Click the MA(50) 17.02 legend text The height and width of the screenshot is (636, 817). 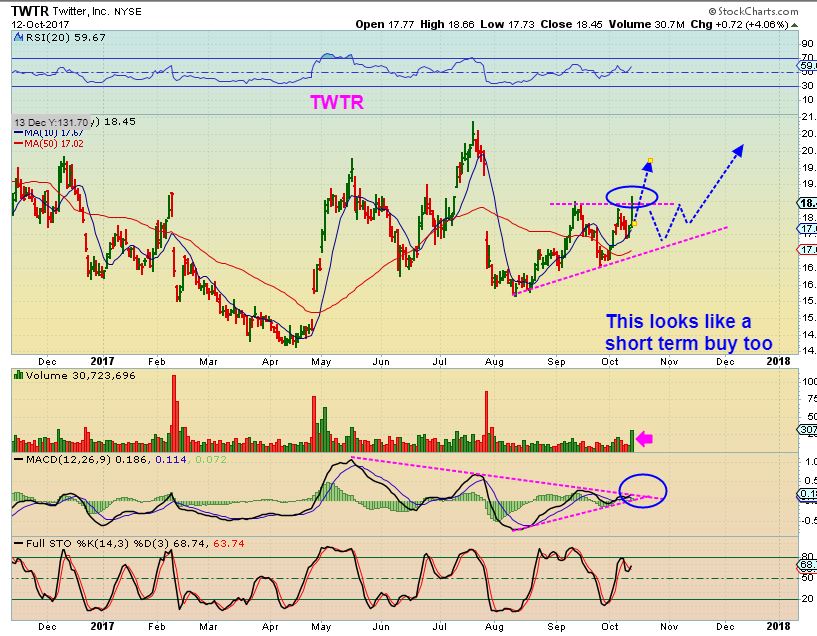click(54, 144)
